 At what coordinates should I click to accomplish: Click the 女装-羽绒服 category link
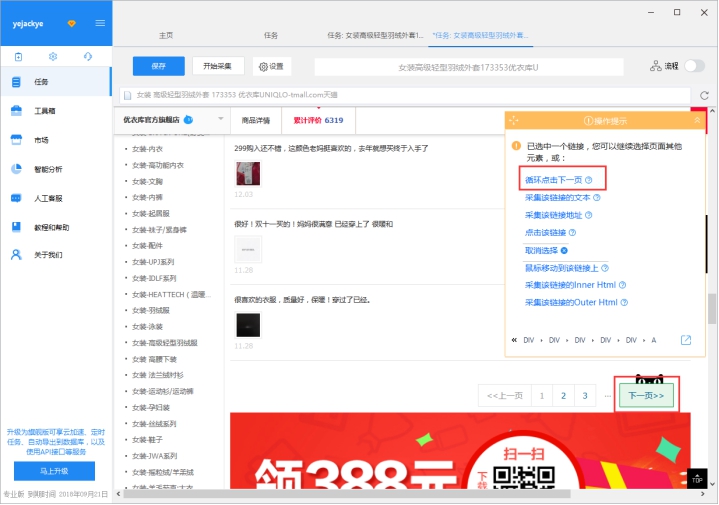151,311
